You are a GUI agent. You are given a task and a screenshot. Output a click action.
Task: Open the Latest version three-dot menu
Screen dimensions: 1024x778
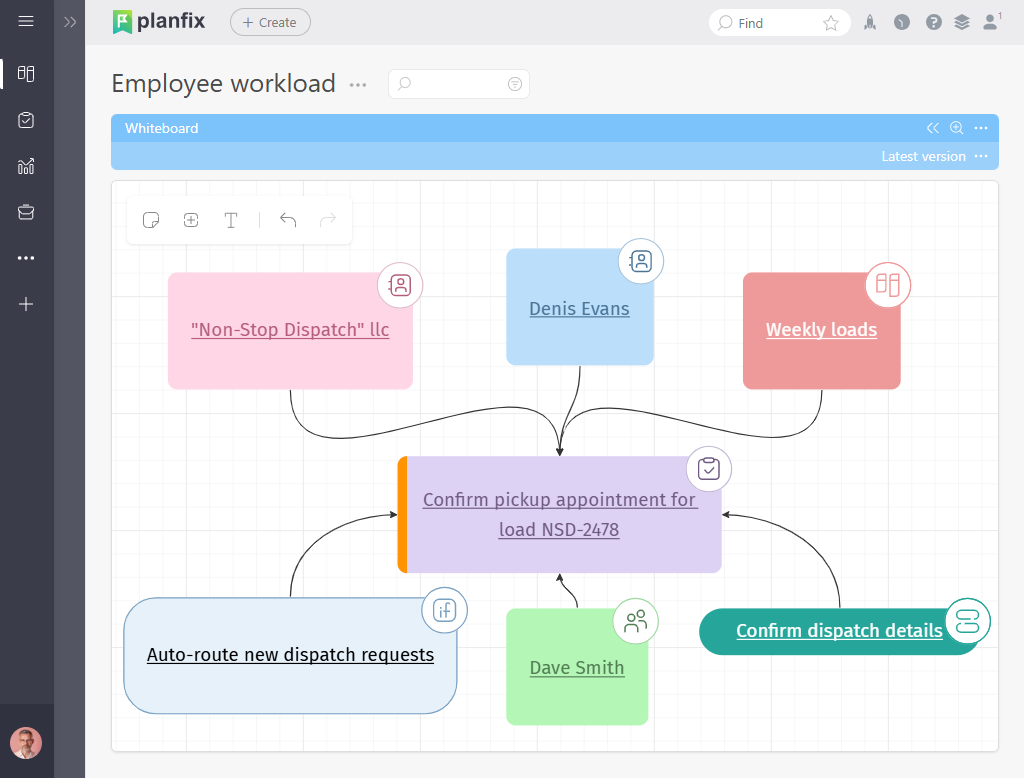tap(981, 156)
